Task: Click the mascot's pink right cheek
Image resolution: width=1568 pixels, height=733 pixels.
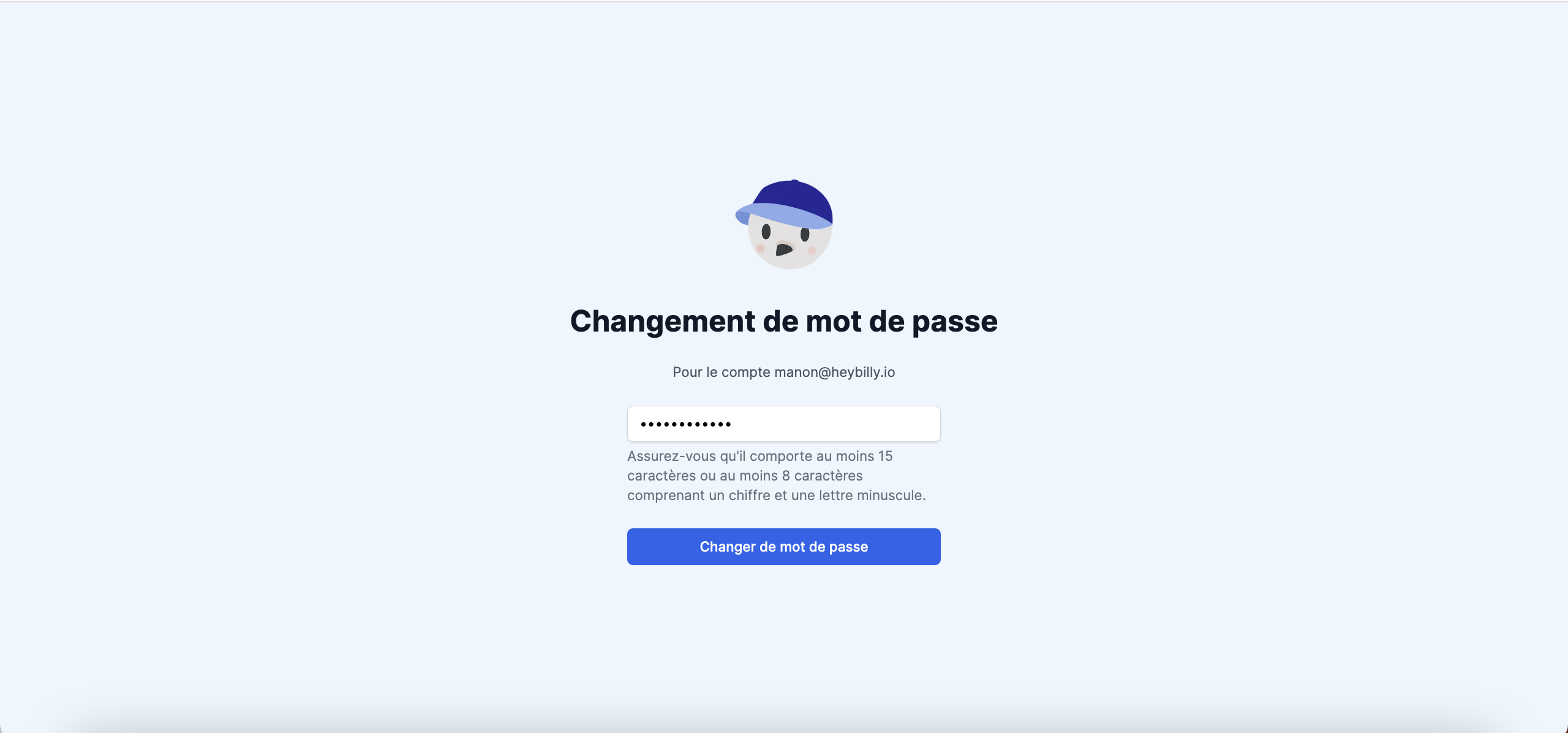Action: (x=812, y=250)
